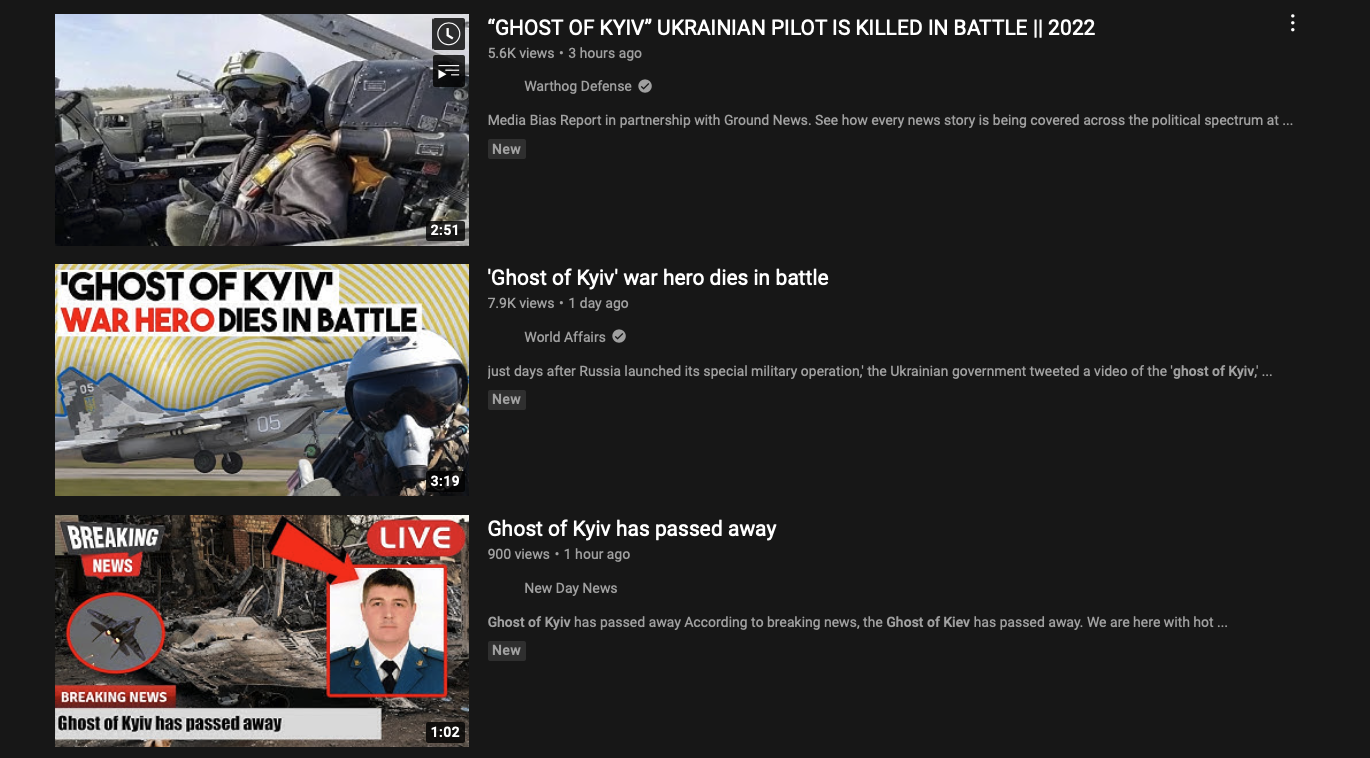This screenshot has height=758, width=1370.
Task: Click World Affairs verified checkmark badge
Action: [619, 336]
